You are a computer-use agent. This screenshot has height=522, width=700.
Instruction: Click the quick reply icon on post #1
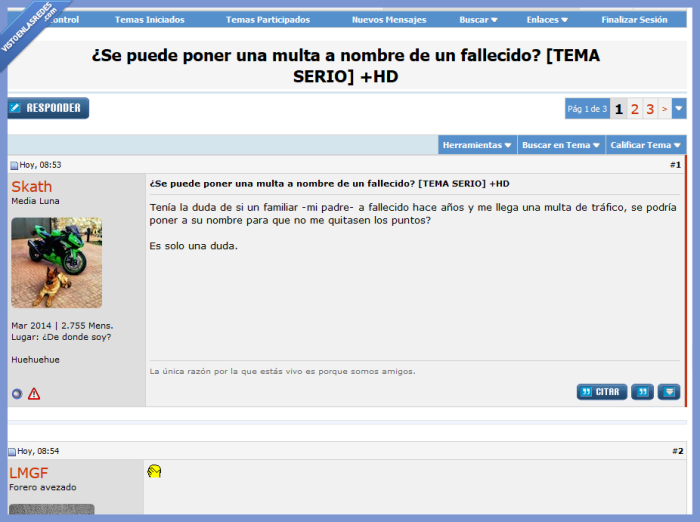click(669, 392)
